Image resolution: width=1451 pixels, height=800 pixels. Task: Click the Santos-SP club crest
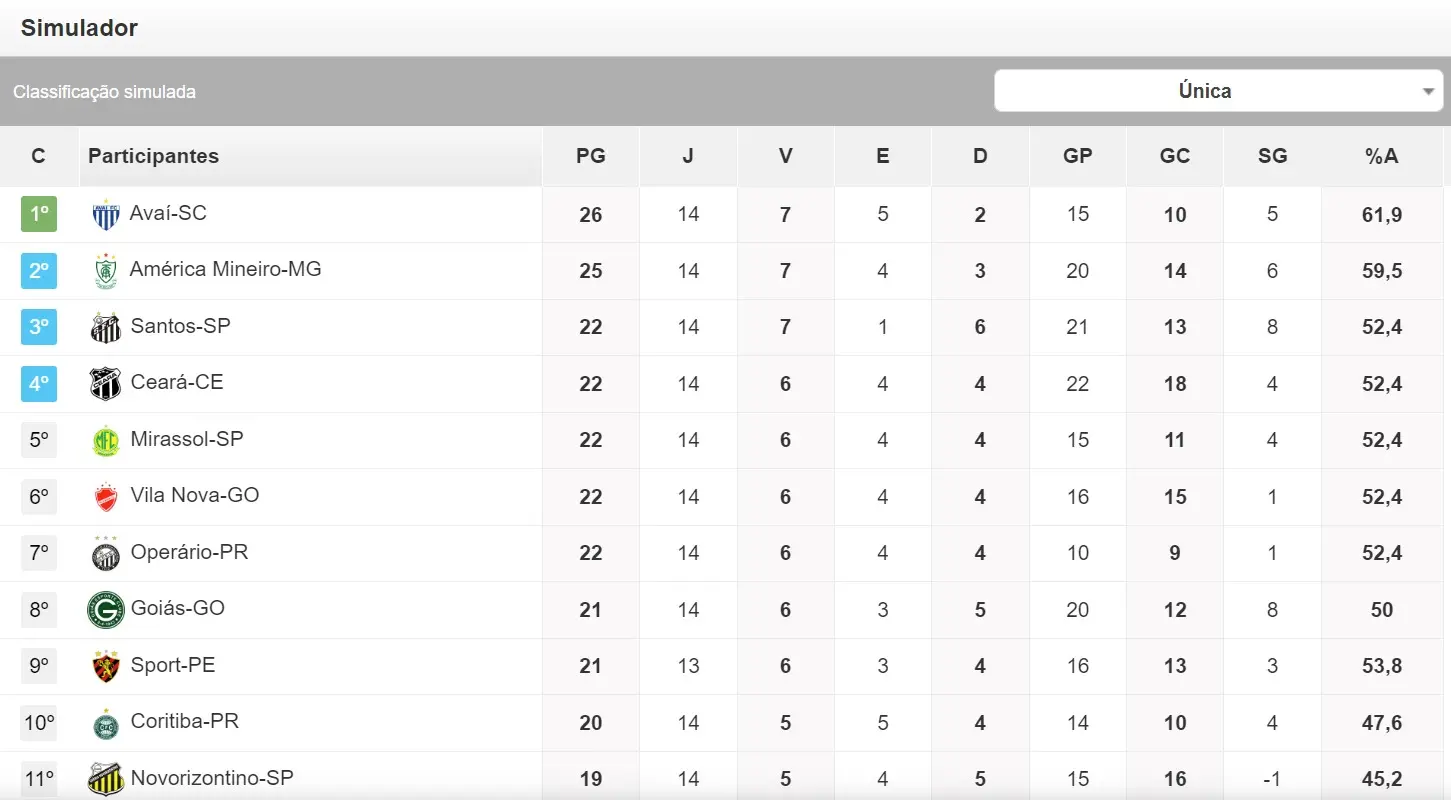tap(105, 327)
